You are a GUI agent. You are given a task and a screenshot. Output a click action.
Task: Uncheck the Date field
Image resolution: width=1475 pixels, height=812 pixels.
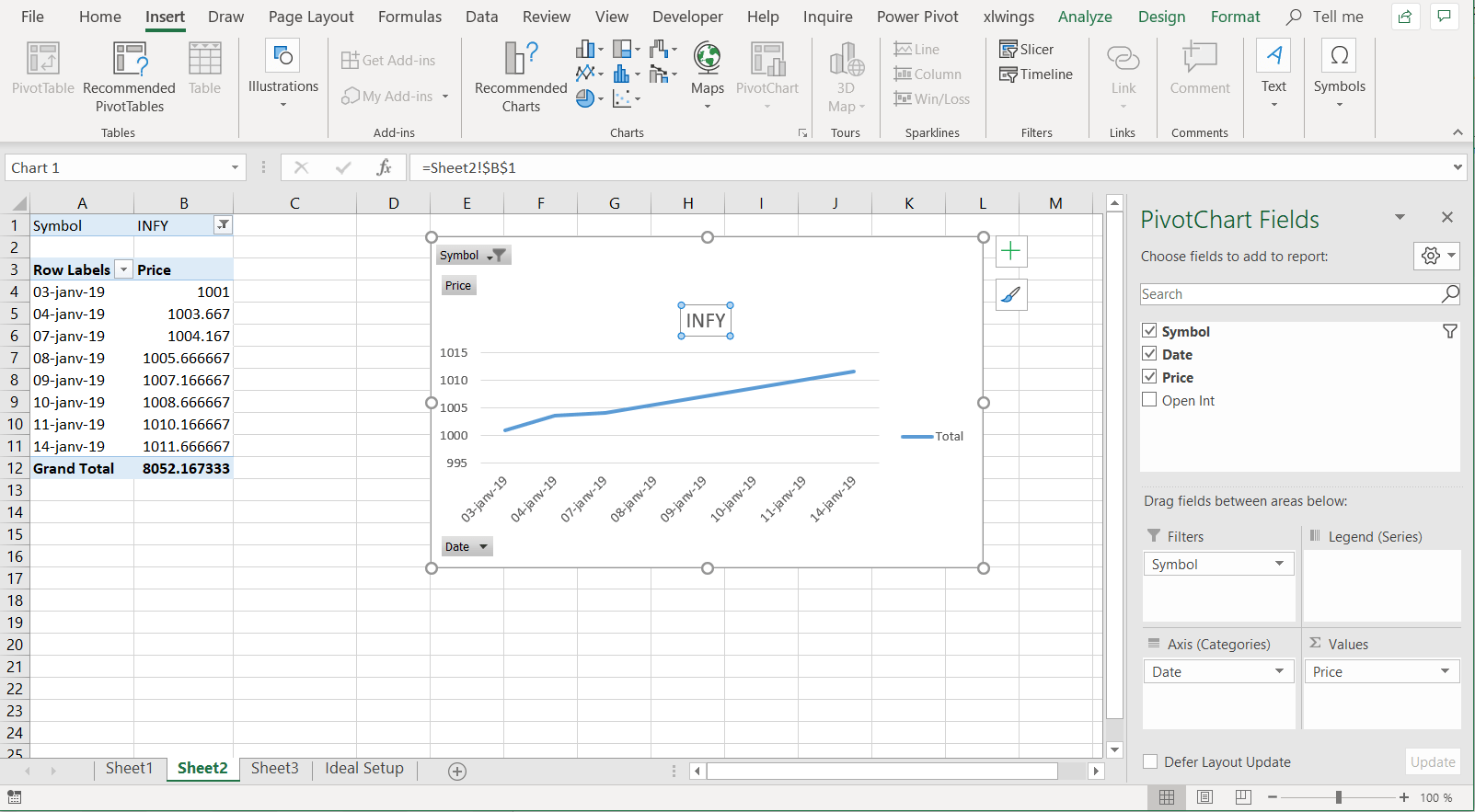1149,354
